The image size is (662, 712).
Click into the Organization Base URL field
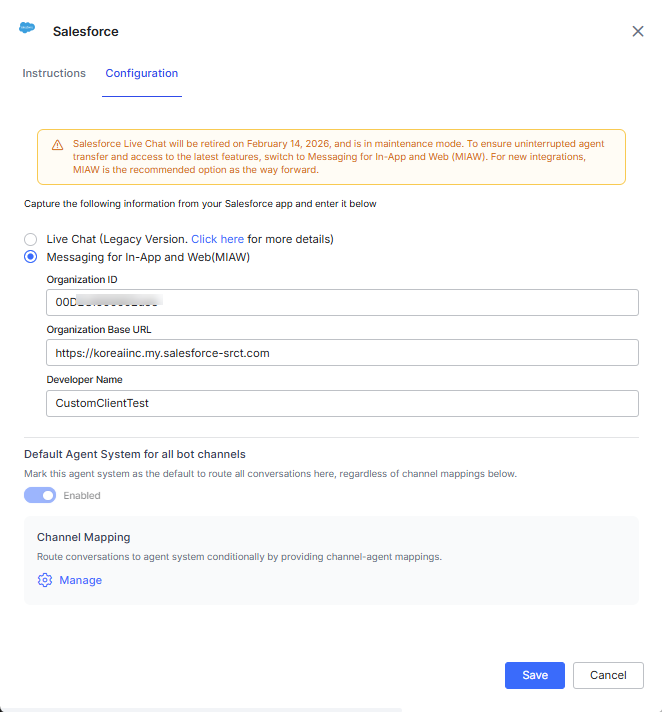pyautogui.click(x=342, y=352)
